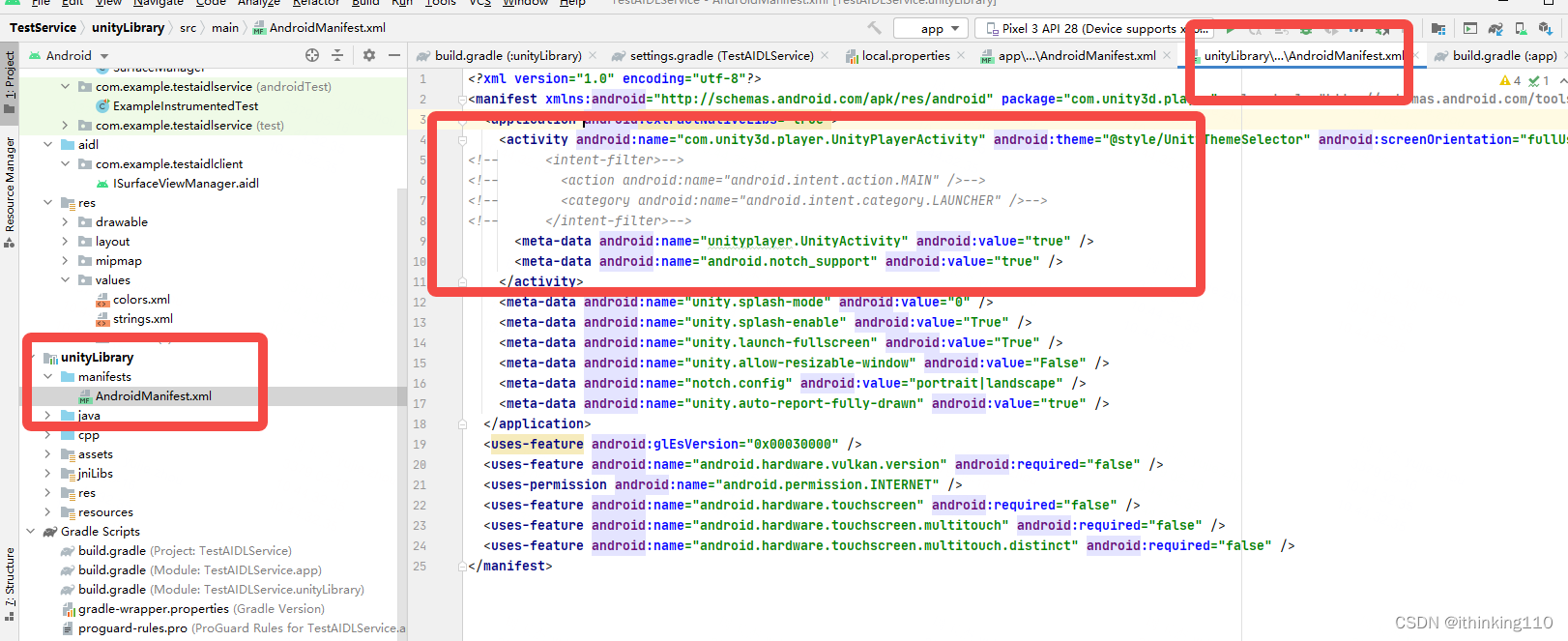Open the View menu
This screenshot has height=641, width=1568.
tap(109, 3)
